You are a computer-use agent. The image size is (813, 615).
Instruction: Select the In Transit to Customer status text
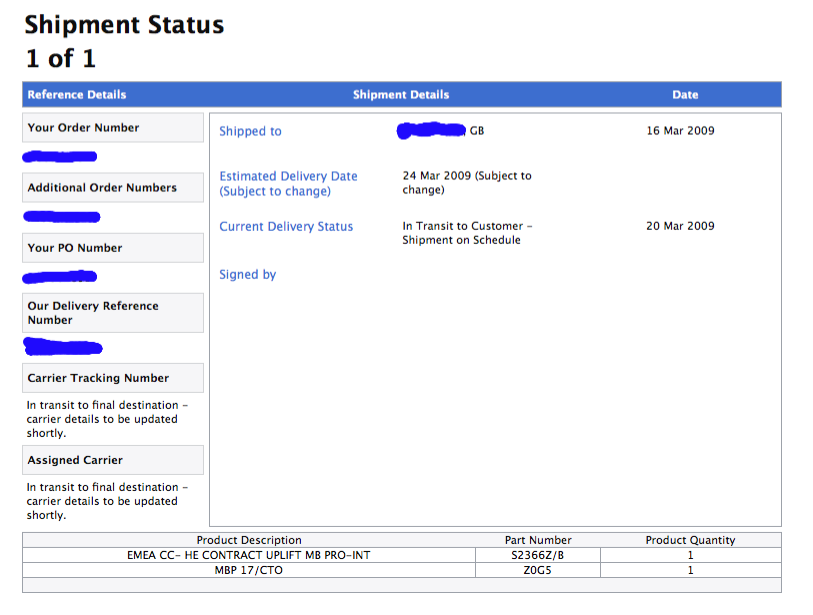click(x=467, y=233)
